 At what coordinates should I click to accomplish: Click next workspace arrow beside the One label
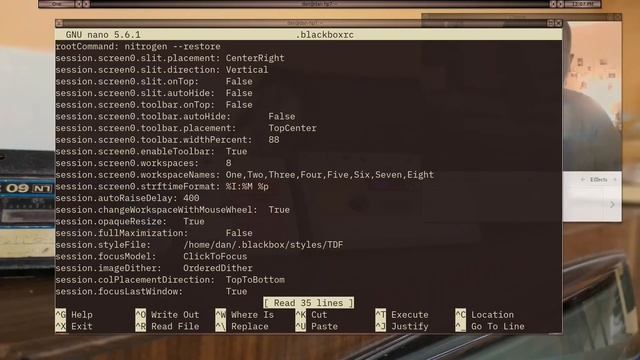coord(86,4)
